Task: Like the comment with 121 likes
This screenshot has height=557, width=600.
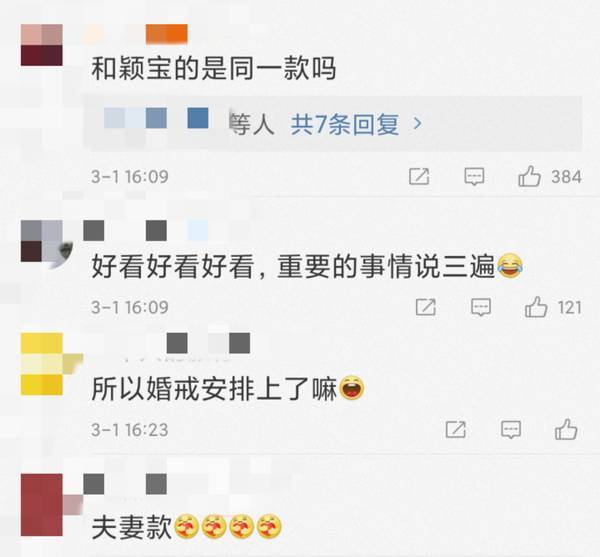Action: click(536, 307)
